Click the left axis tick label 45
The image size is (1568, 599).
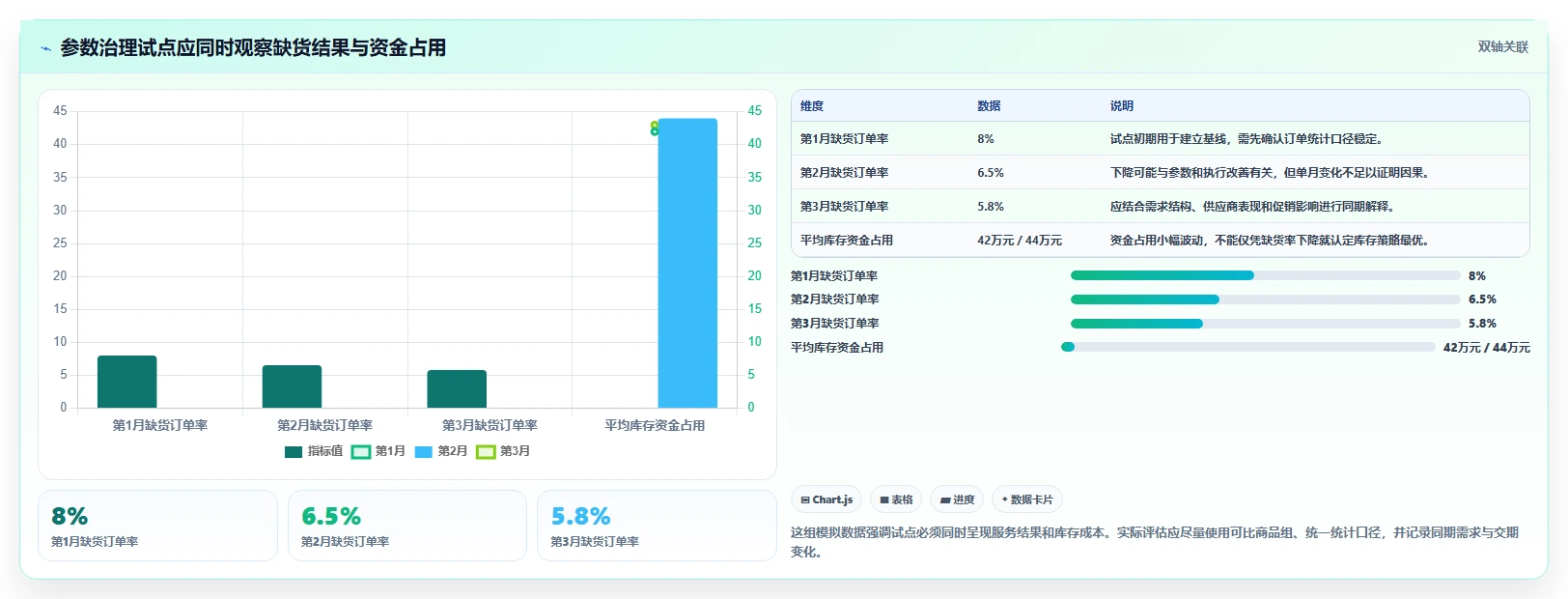tap(60, 111)
